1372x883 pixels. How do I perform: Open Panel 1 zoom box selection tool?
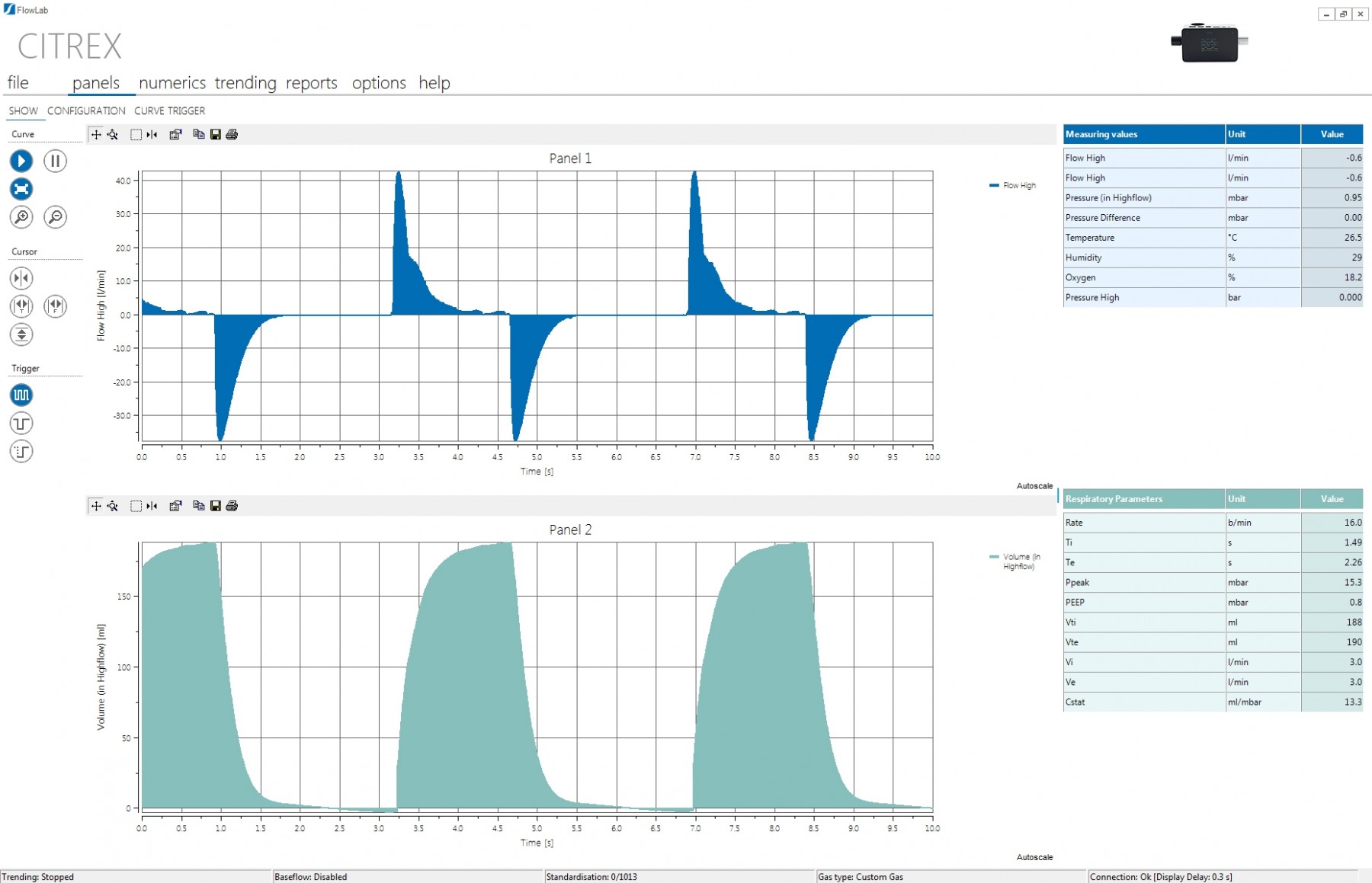pos(135,134)
